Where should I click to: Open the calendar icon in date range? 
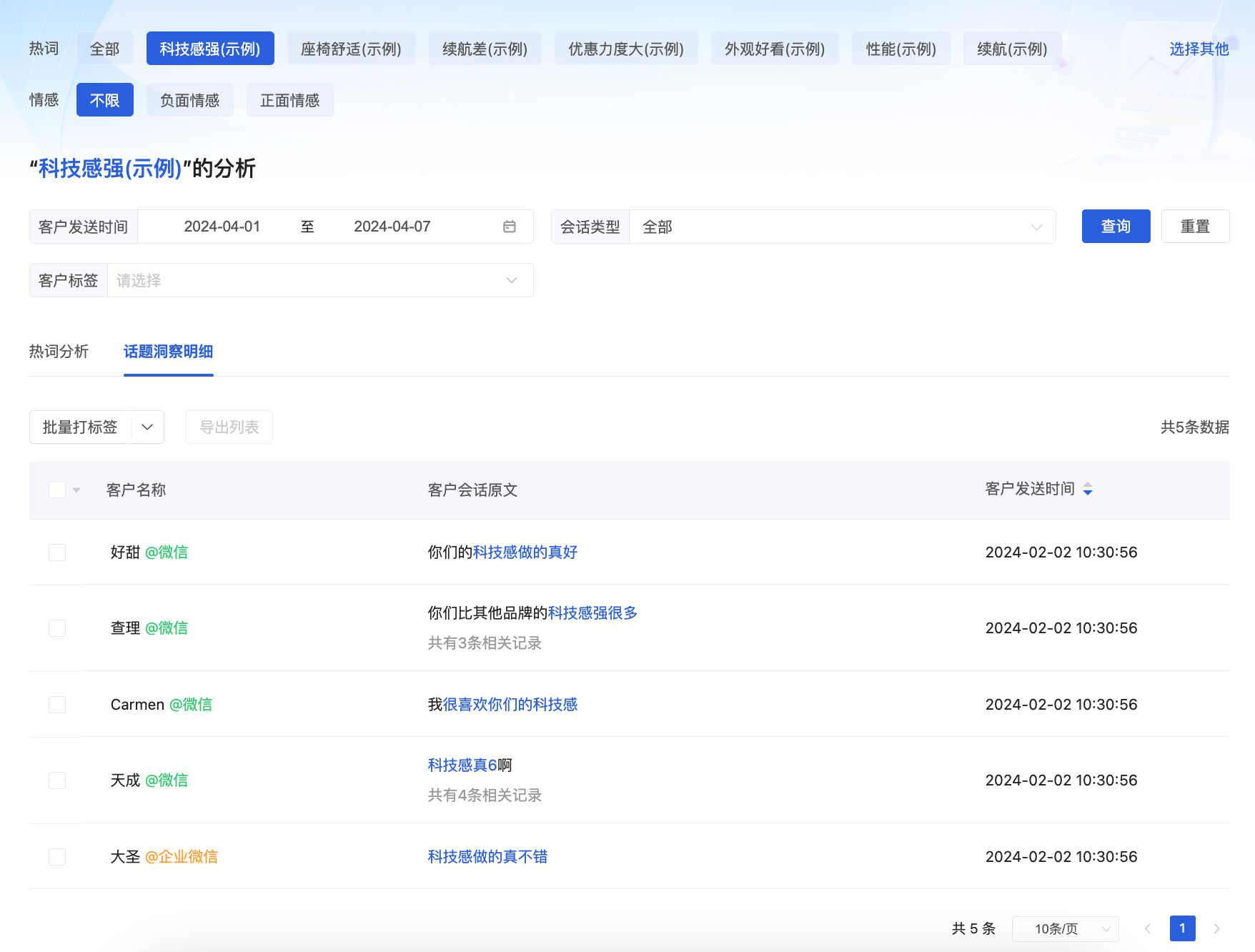point(510,227)
